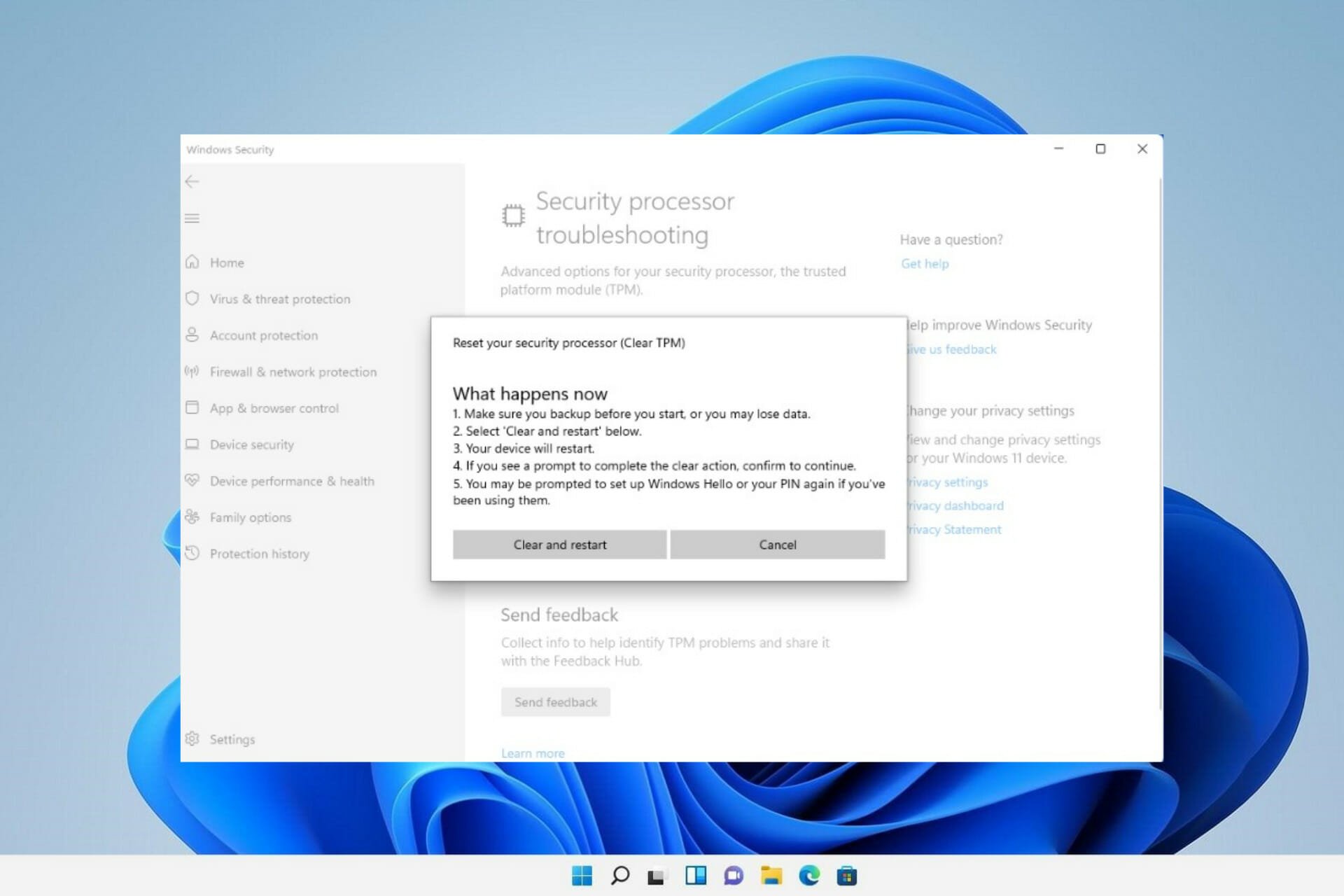Click 'What happens now' heading
This screenshot has width=1344, height=896.
pos(530,393)
